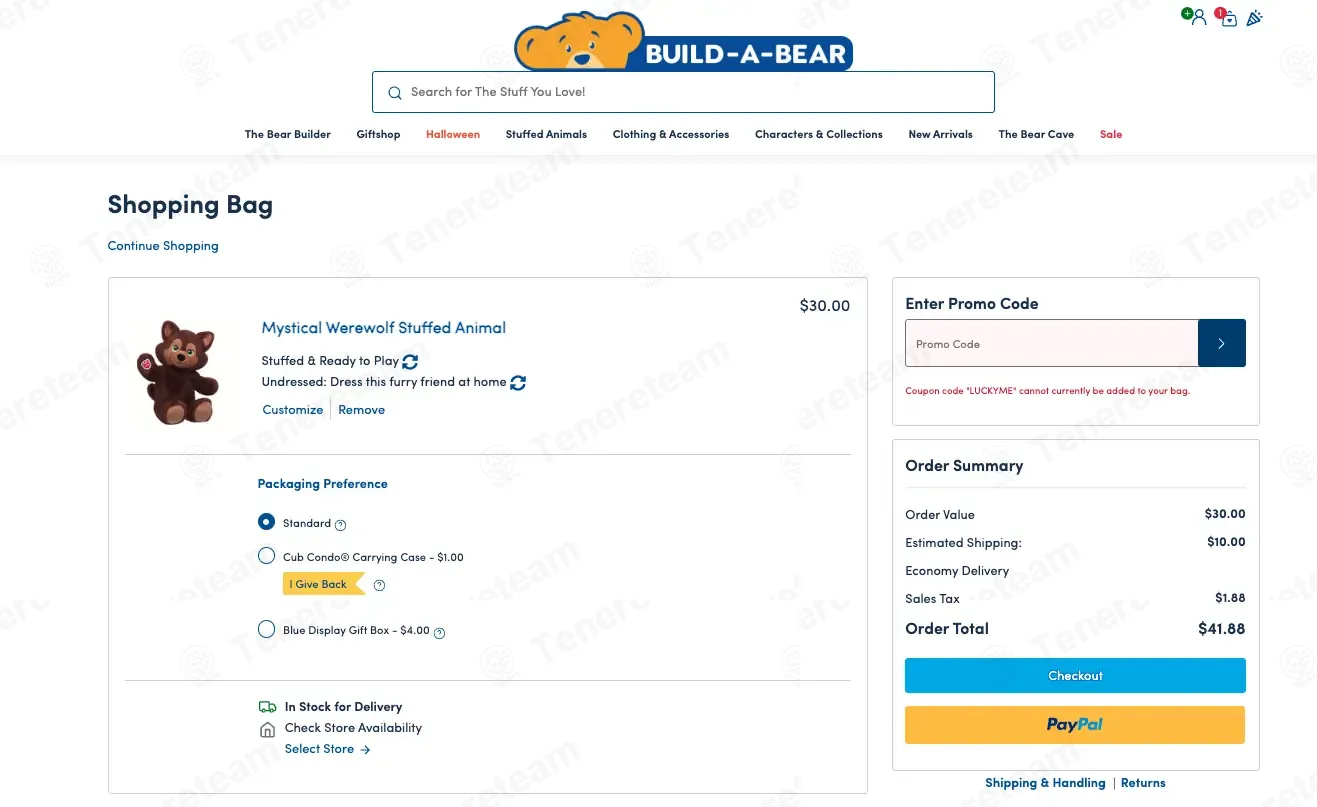This screenshot has height=807, width=1317.
Task: Select Cub Condo Carrying Case option
Action: click(266, 556)
